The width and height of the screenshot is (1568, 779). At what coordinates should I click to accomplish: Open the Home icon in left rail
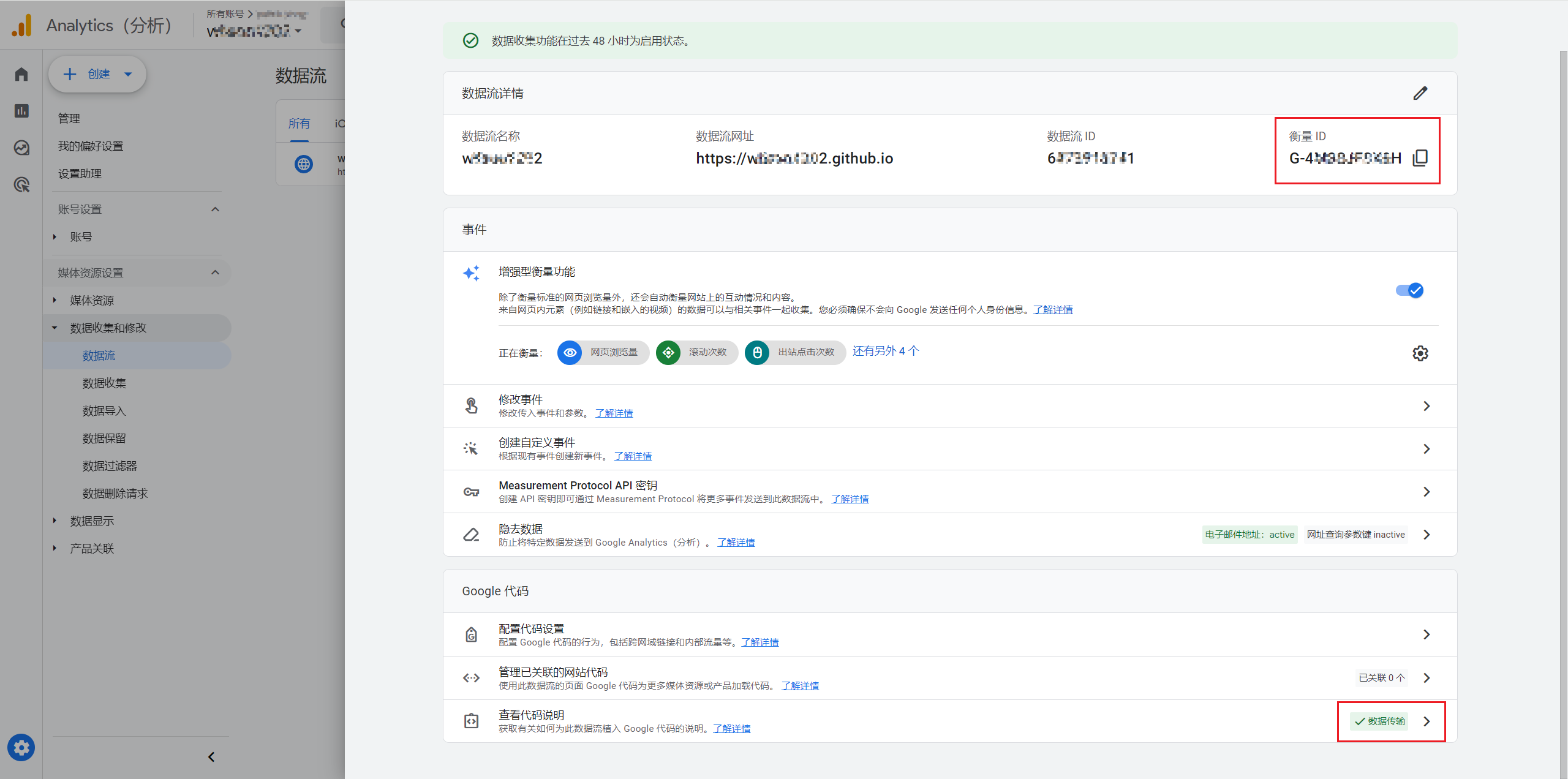pyautogui.click(x=21, y=74)
